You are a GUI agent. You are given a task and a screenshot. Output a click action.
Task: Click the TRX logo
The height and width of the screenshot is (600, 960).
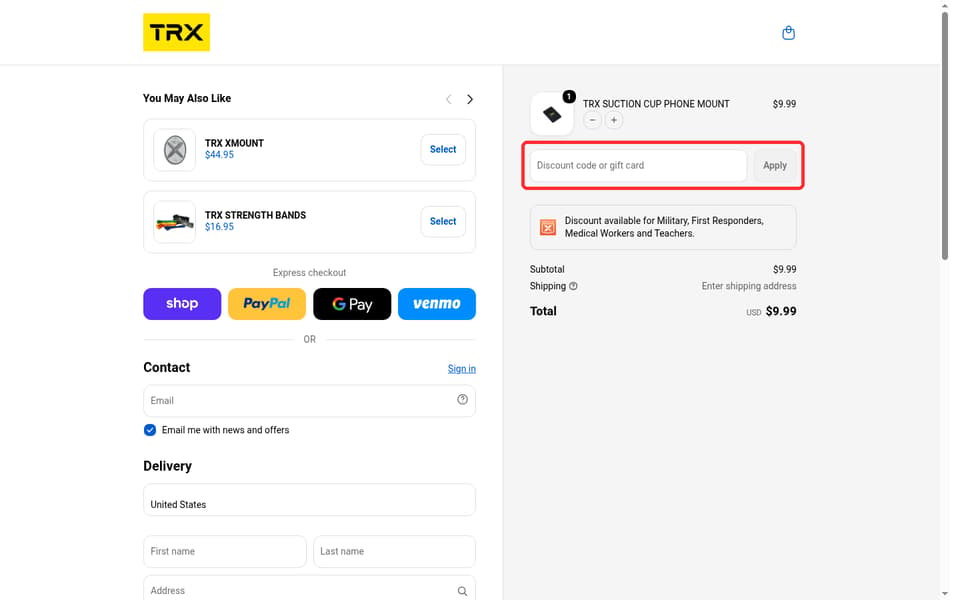[176, 32]
